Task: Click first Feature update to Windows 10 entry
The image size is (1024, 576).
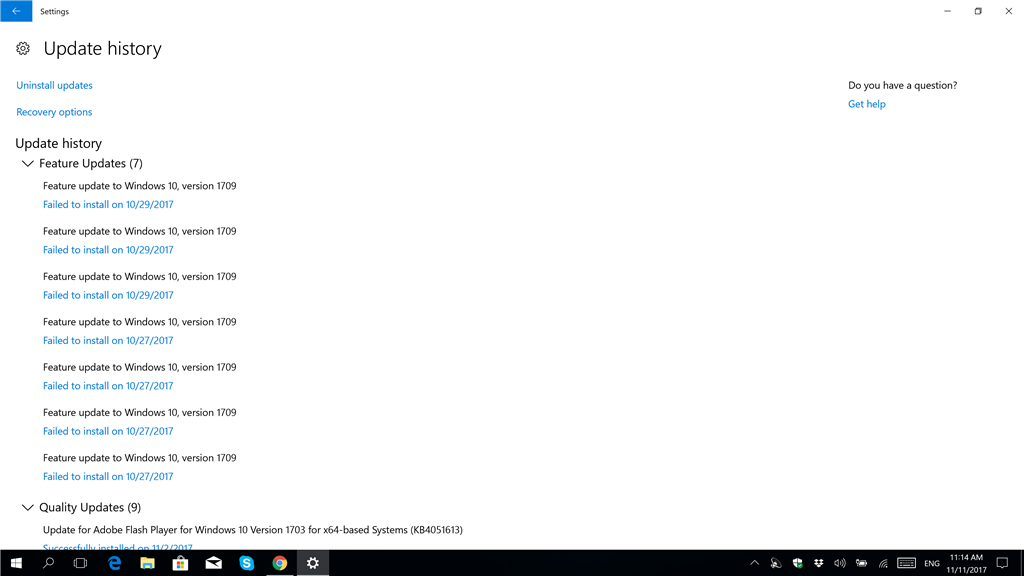Action: pos(140,186)
